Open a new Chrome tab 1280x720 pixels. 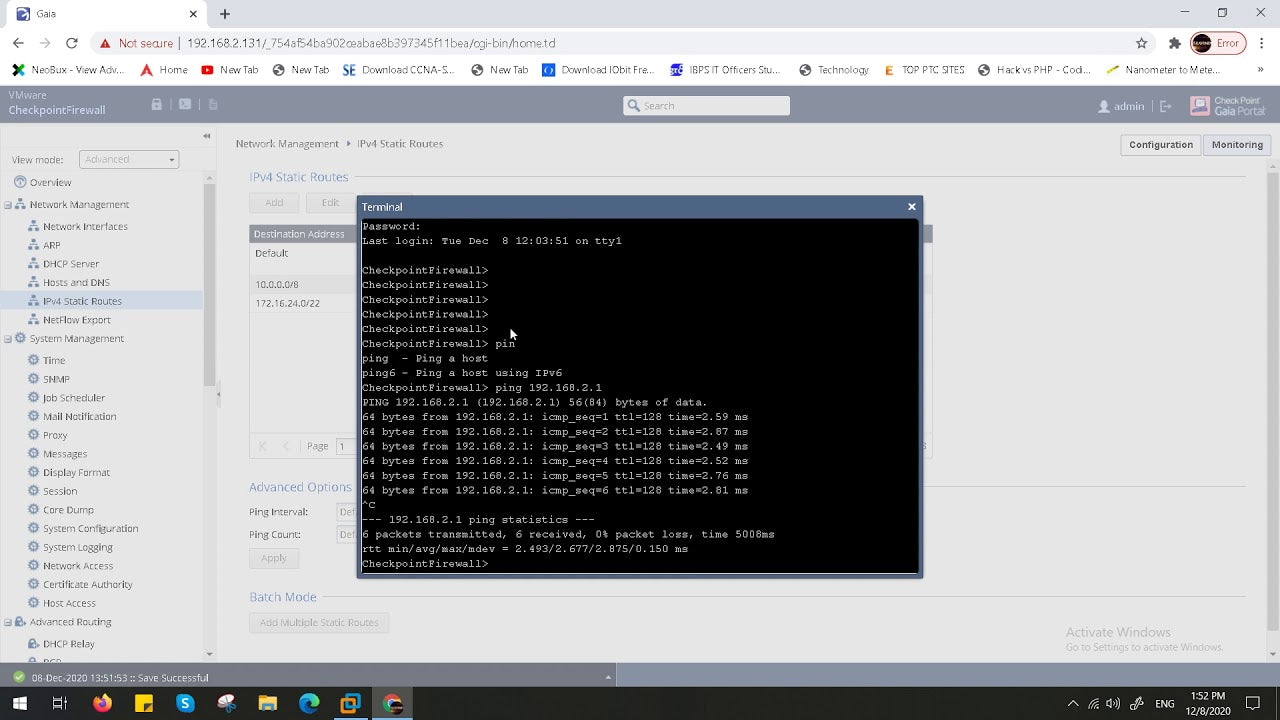click(x=225, y=14)
